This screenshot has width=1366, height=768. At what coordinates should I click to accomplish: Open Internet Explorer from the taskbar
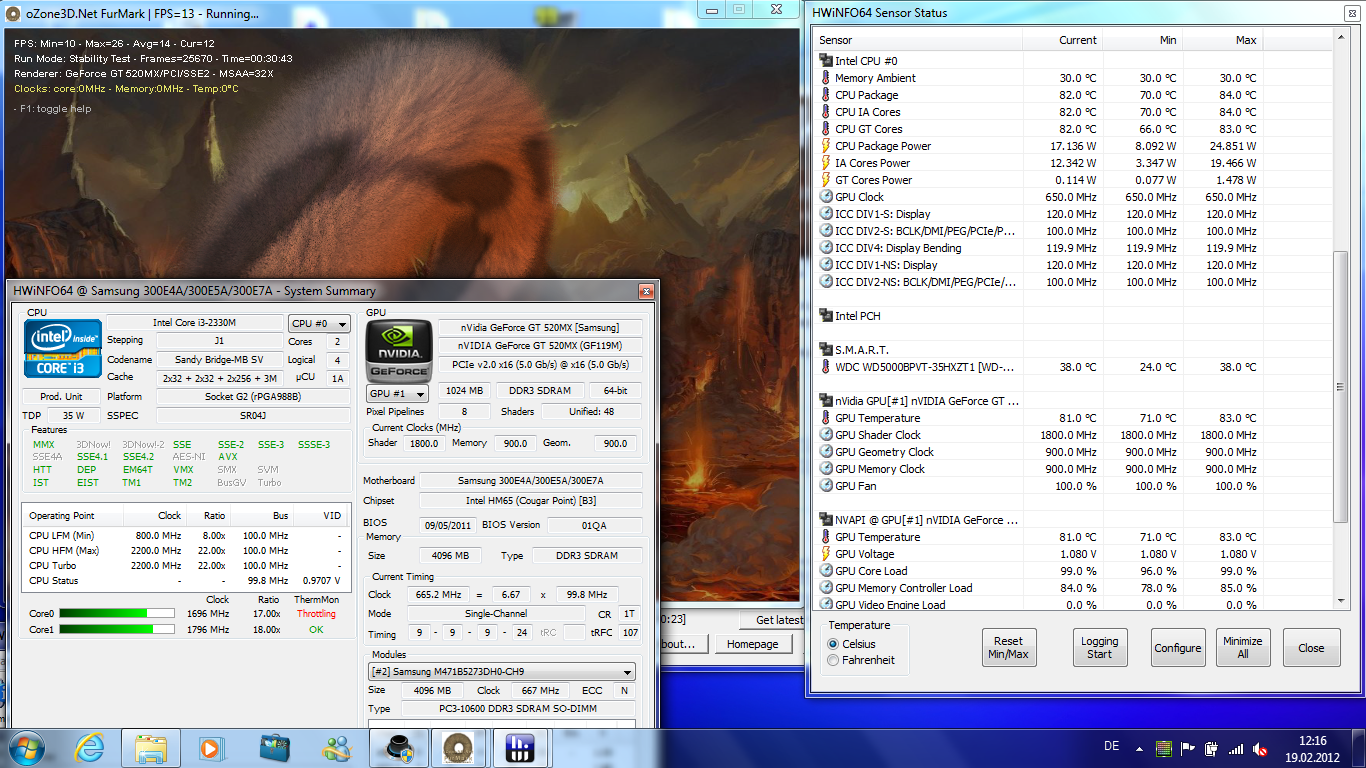(90, 748)
